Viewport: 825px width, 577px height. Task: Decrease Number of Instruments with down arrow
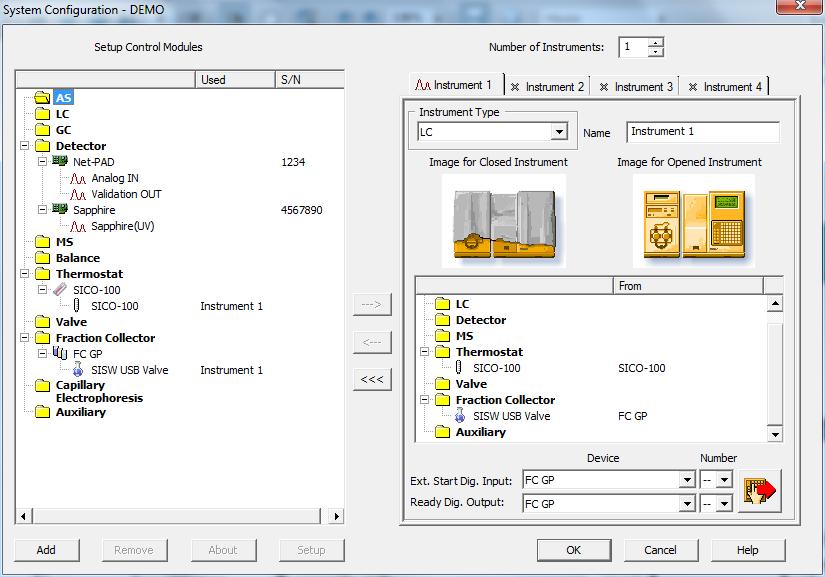656,52
